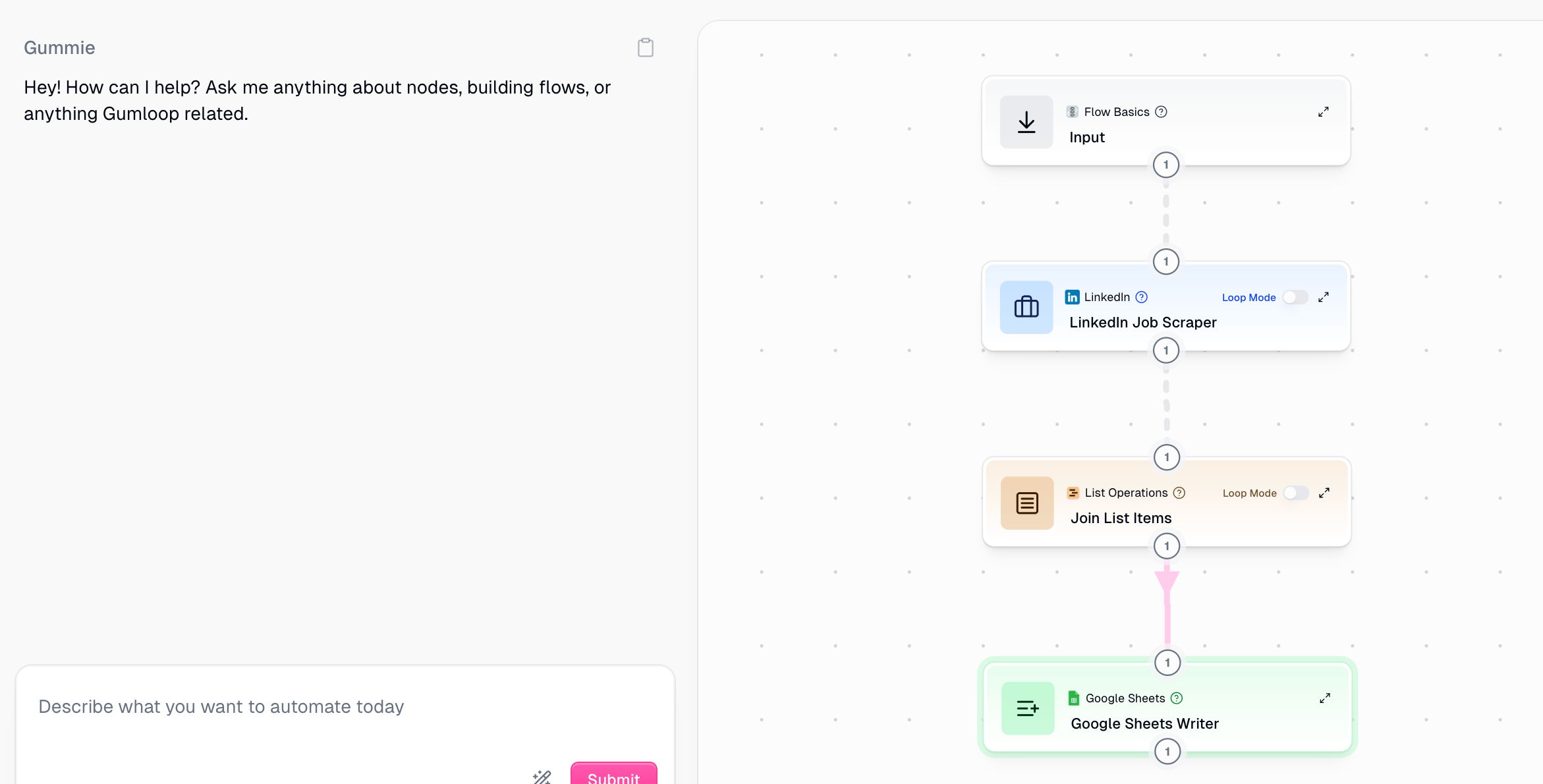1543x784 pixels.
Task: Enable Loop Mode on Join List Items
Action: click(x=1295, y=493)
